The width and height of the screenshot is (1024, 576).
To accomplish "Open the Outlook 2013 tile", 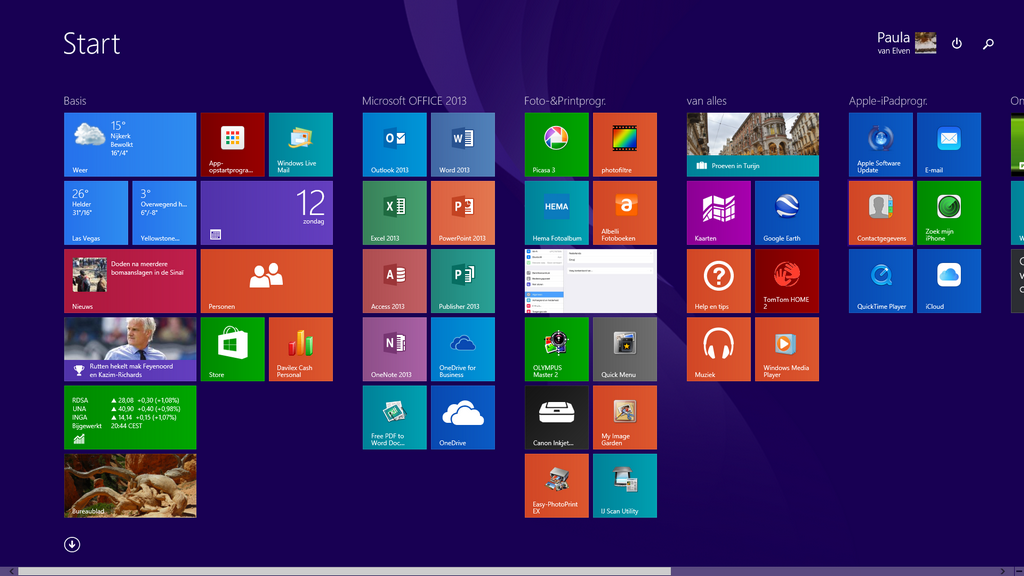I will 394,144.
